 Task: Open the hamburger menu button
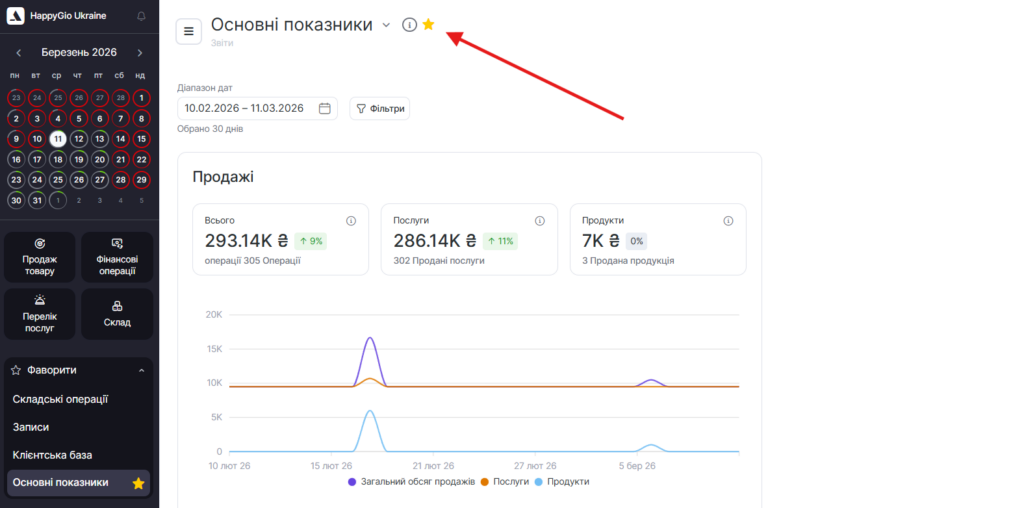(x=189, y=31)
